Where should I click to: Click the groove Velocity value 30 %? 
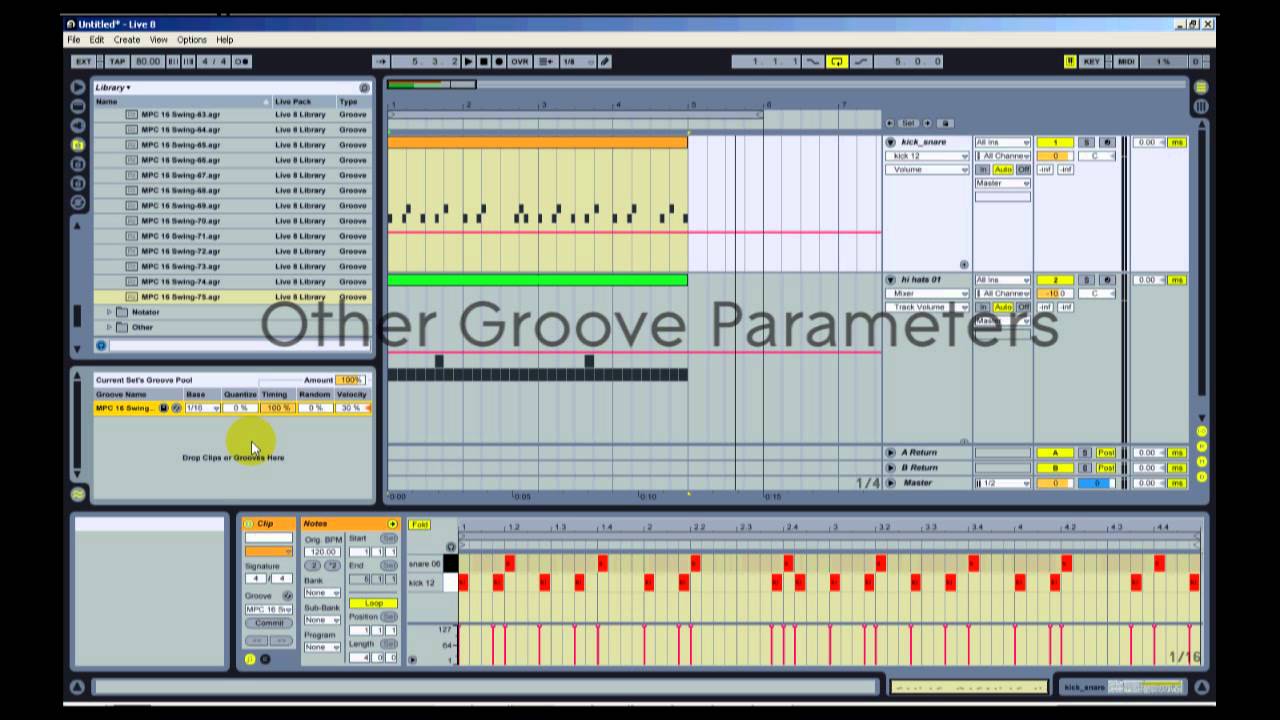351,408
